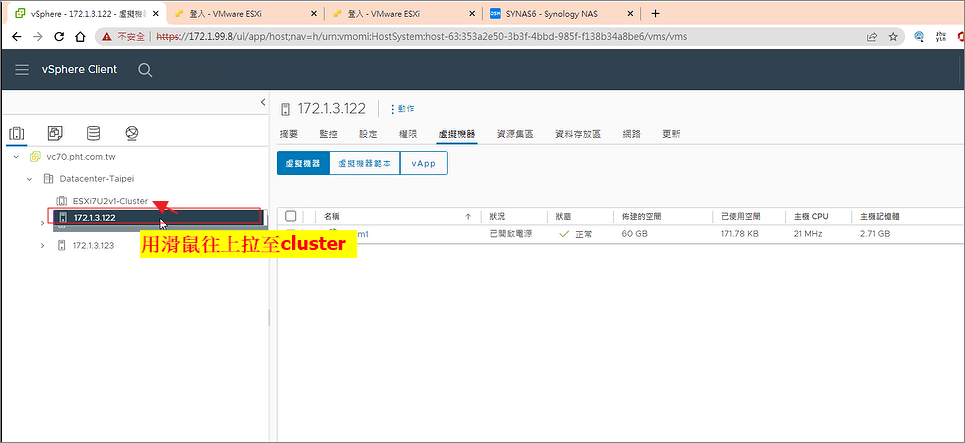Open the first 登入 - VMware ESXi tab
Viewport: 965px width, 443px height.
pyautogui.click(x=244, y=14)
